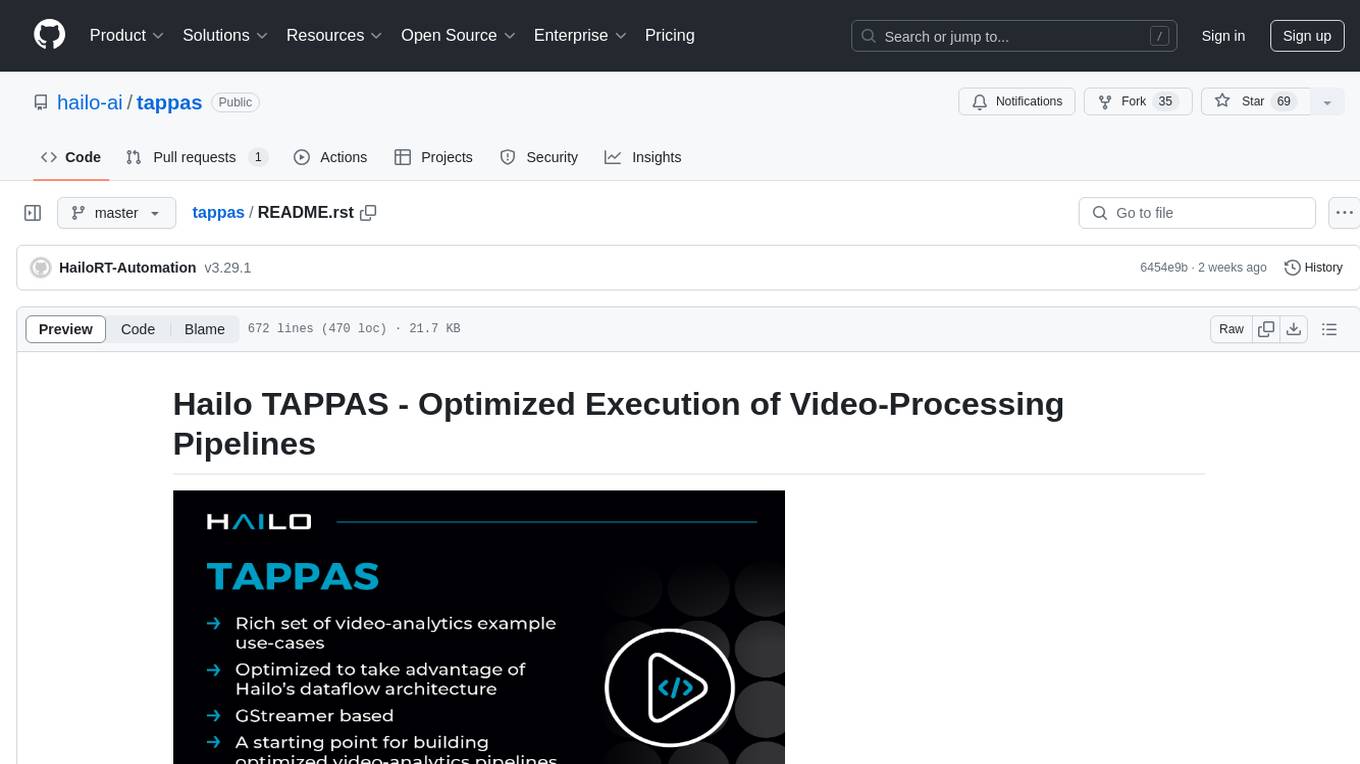
Task: Click the Go to file search box
Action: coord(1197,213)
